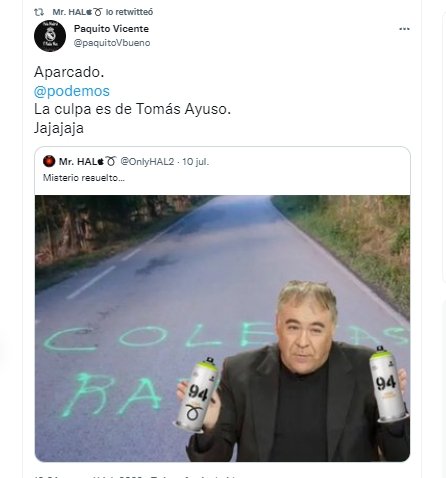
Task: Click the "Aparcado." line of the tweet
Action: pos(69,72)
